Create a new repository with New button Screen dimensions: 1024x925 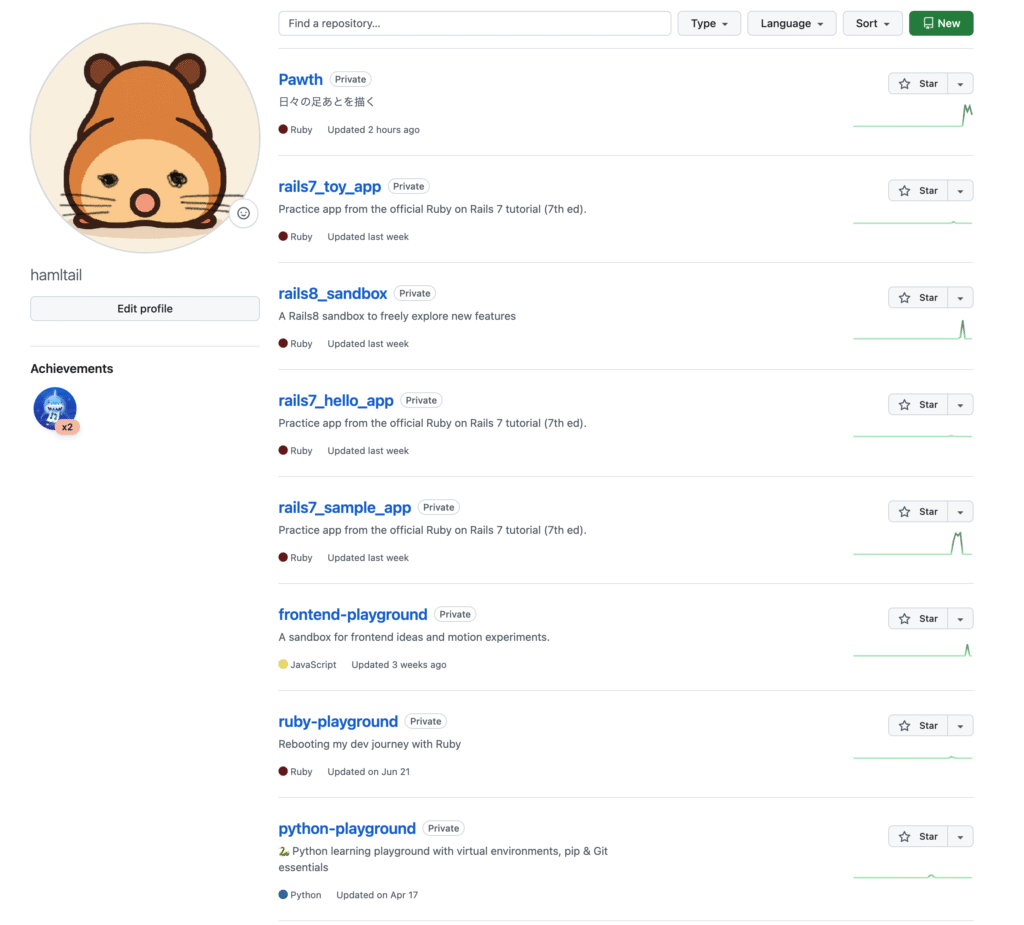941,24
